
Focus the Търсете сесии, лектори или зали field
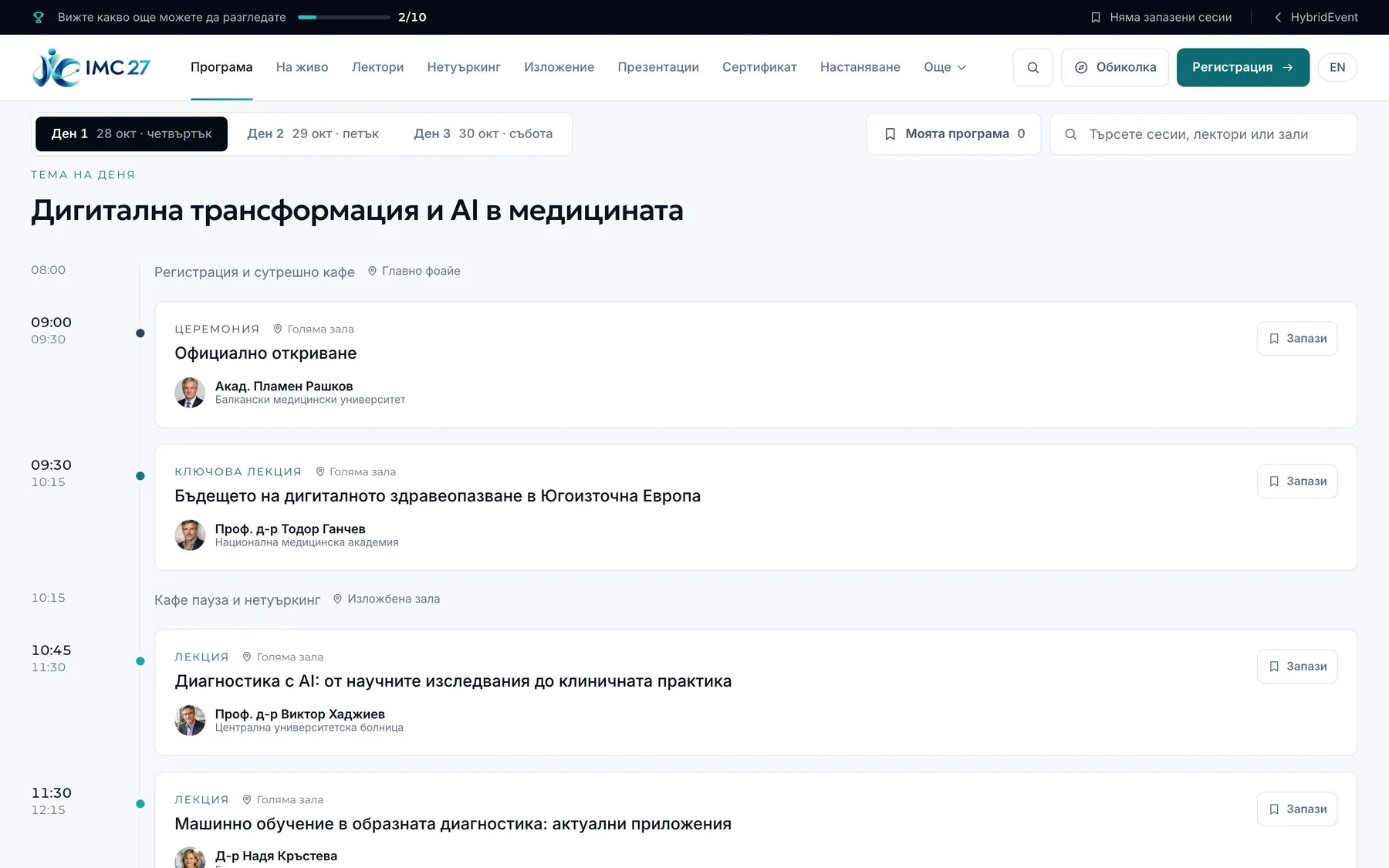click(x=1203, y=134)
